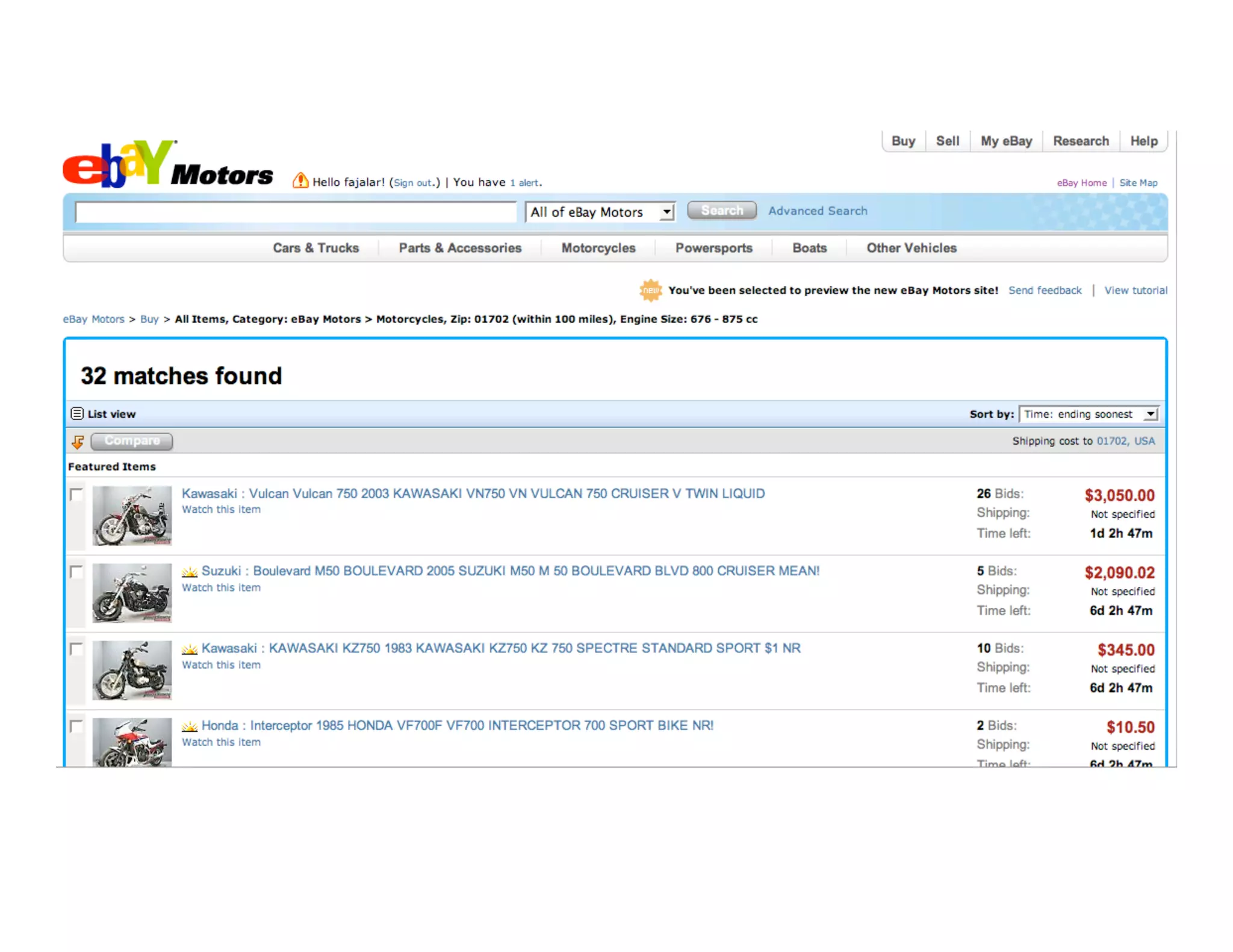The image size is (1233, 952).
Task: Click sunrise icon beside Kawasaki KZ750 listing
Action: pos(190,649)
